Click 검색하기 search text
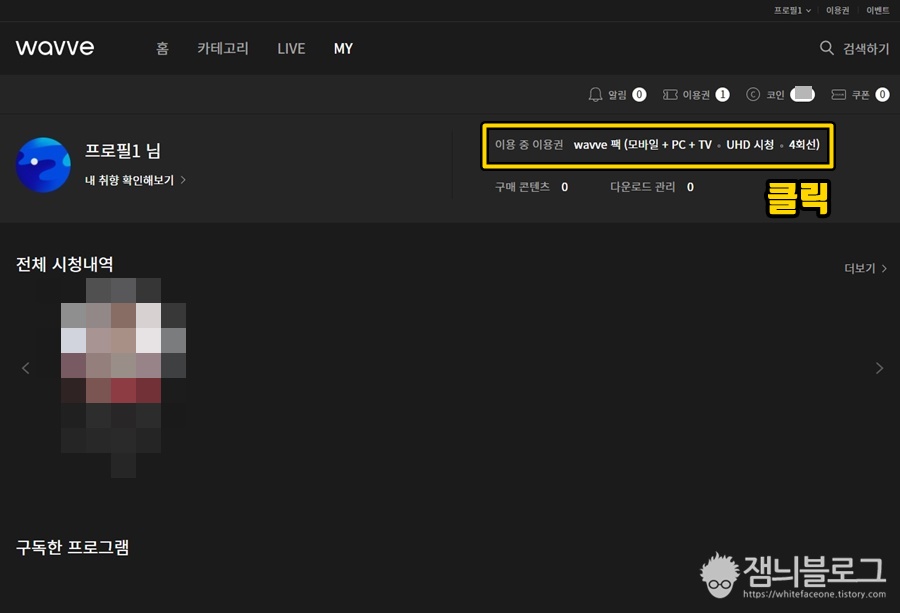Viewport: 900px width, 613px height. pos(866,49)
